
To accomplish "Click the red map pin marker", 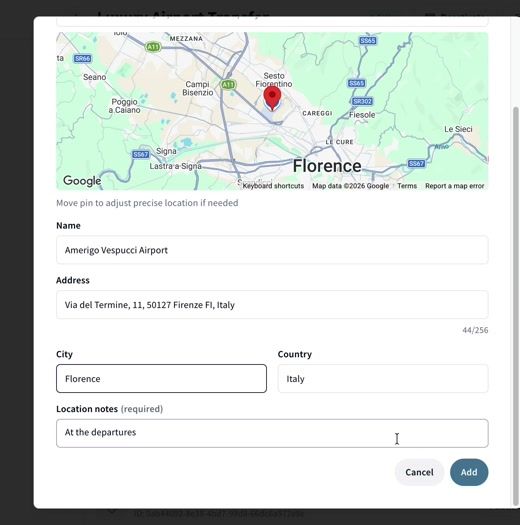I will click(272, 98).
